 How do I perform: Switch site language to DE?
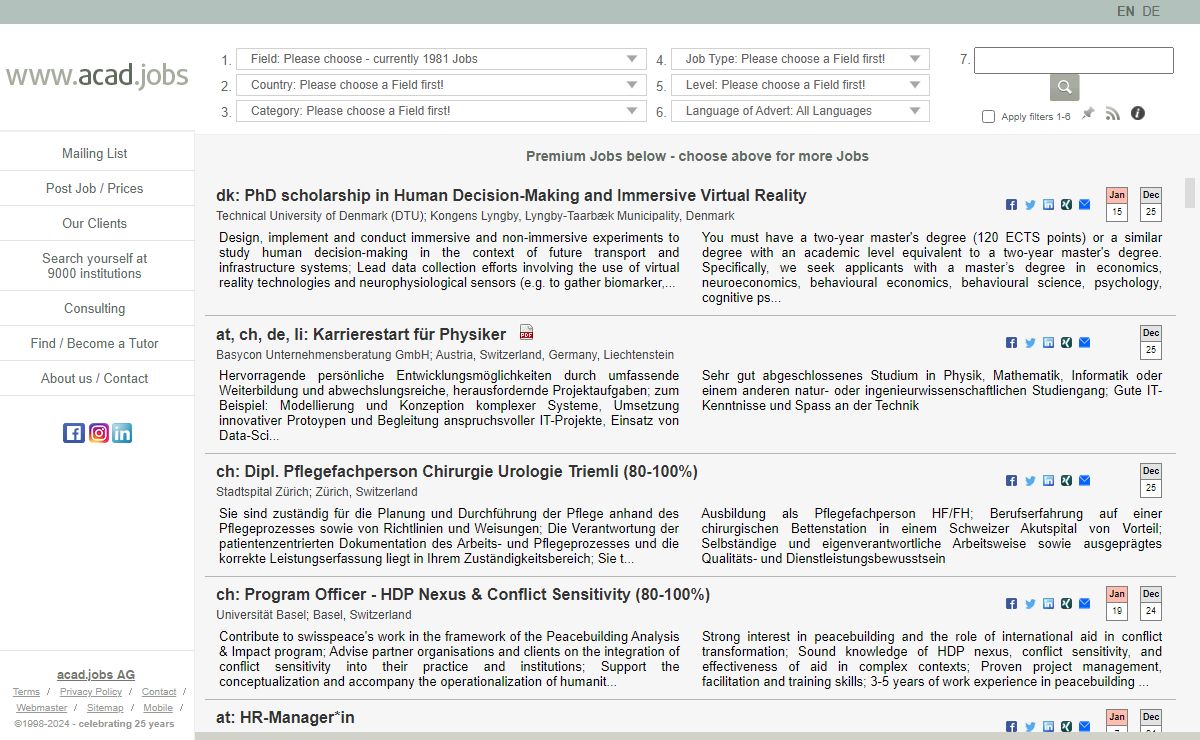(x=1151, y=11)
